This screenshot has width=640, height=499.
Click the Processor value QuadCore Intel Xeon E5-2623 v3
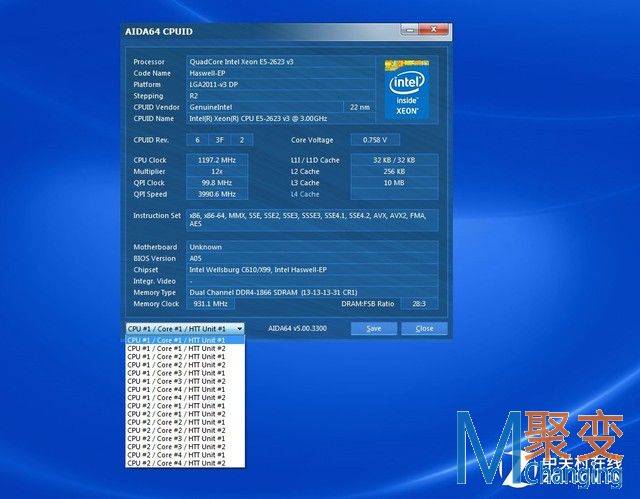[281, 62]
